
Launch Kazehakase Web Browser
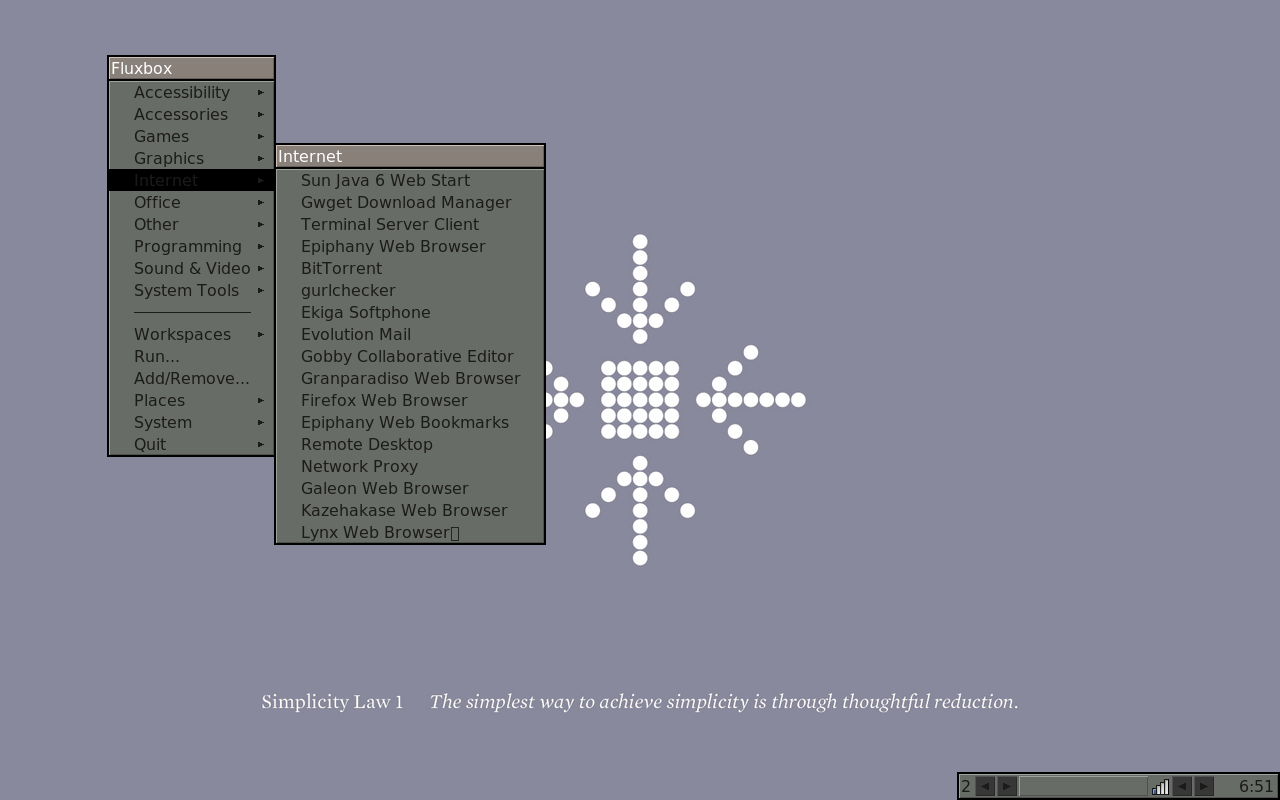(x=410, y=510)
